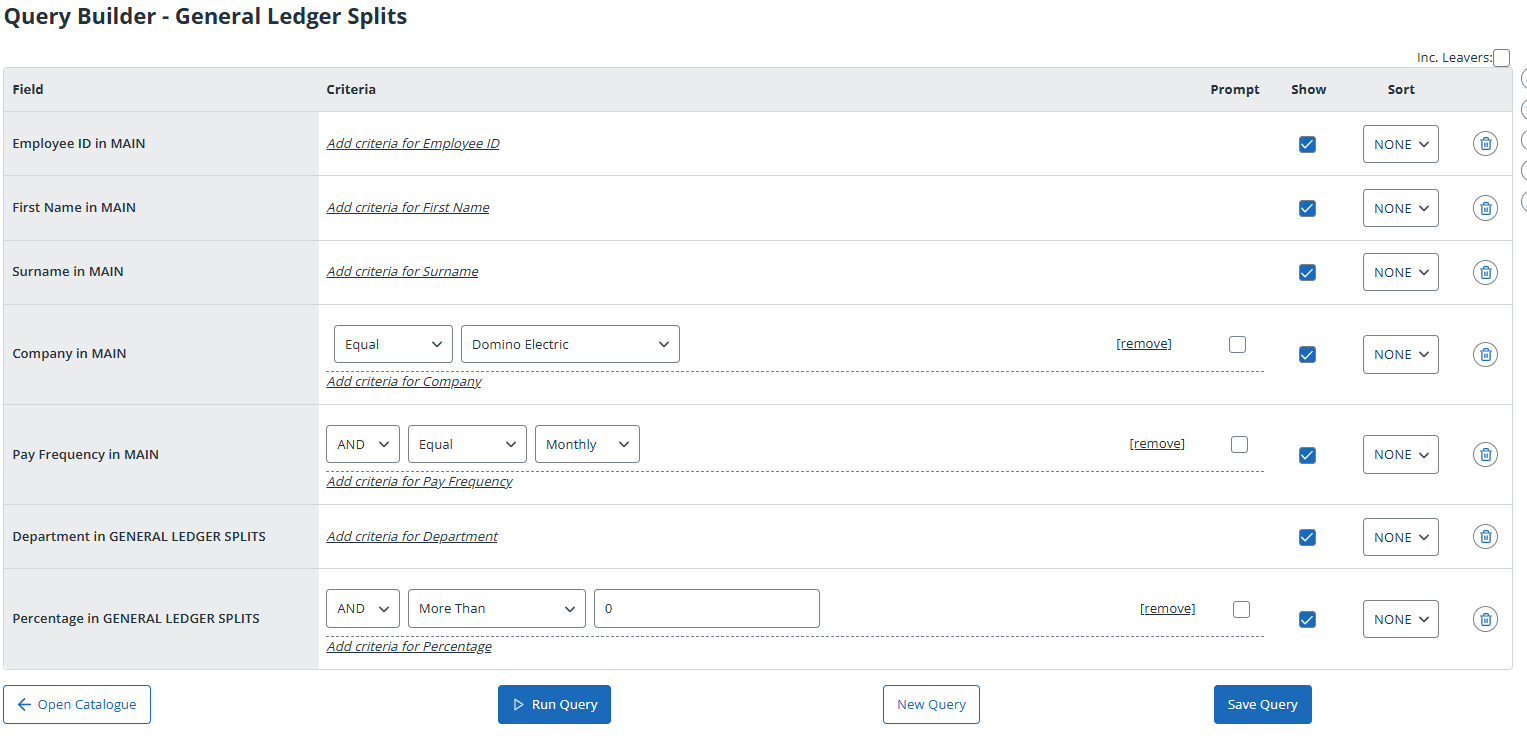This screenshot has height=747, width=1527.
Task: Open Pay Frequency Equal operator dropdown
Action: (467, 444)
